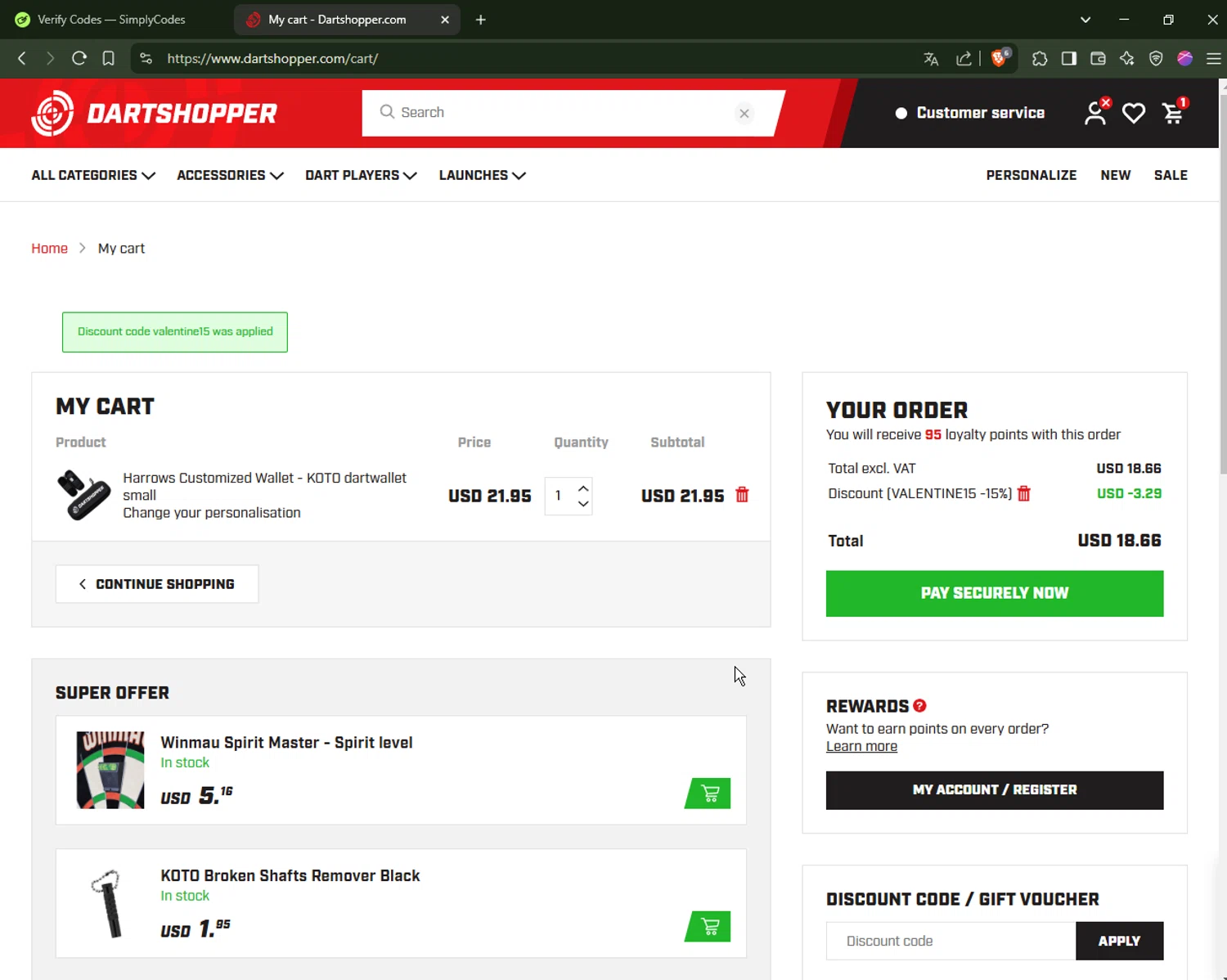This screenshot has height=980, width=1227.
Task: Remove Harrows wallet with trash icon
Action: (x=742, y=495)
